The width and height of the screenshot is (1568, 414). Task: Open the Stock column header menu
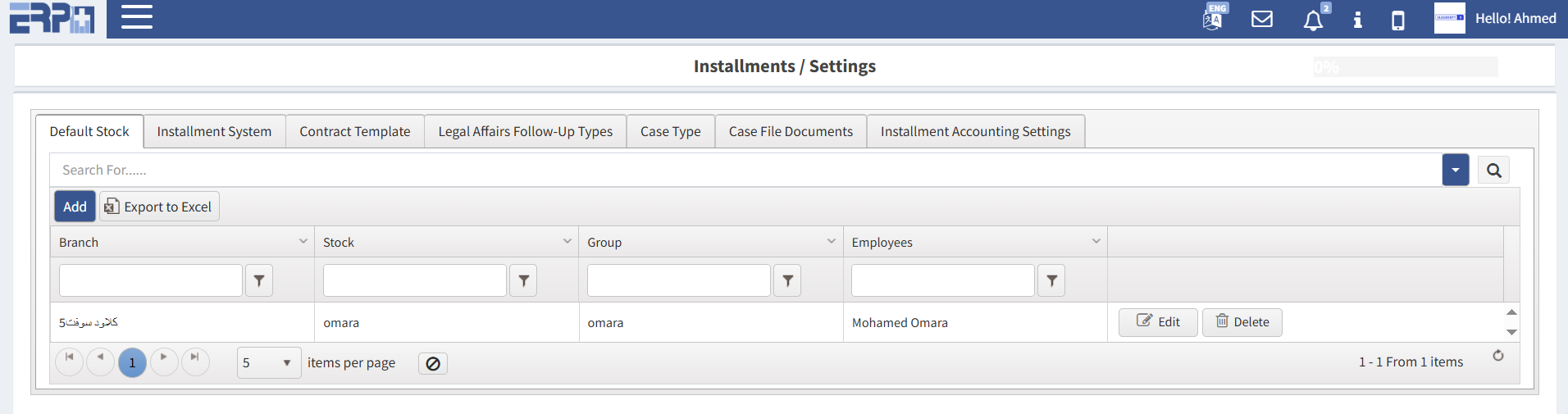pyautogui.click(x=567, y=242)
